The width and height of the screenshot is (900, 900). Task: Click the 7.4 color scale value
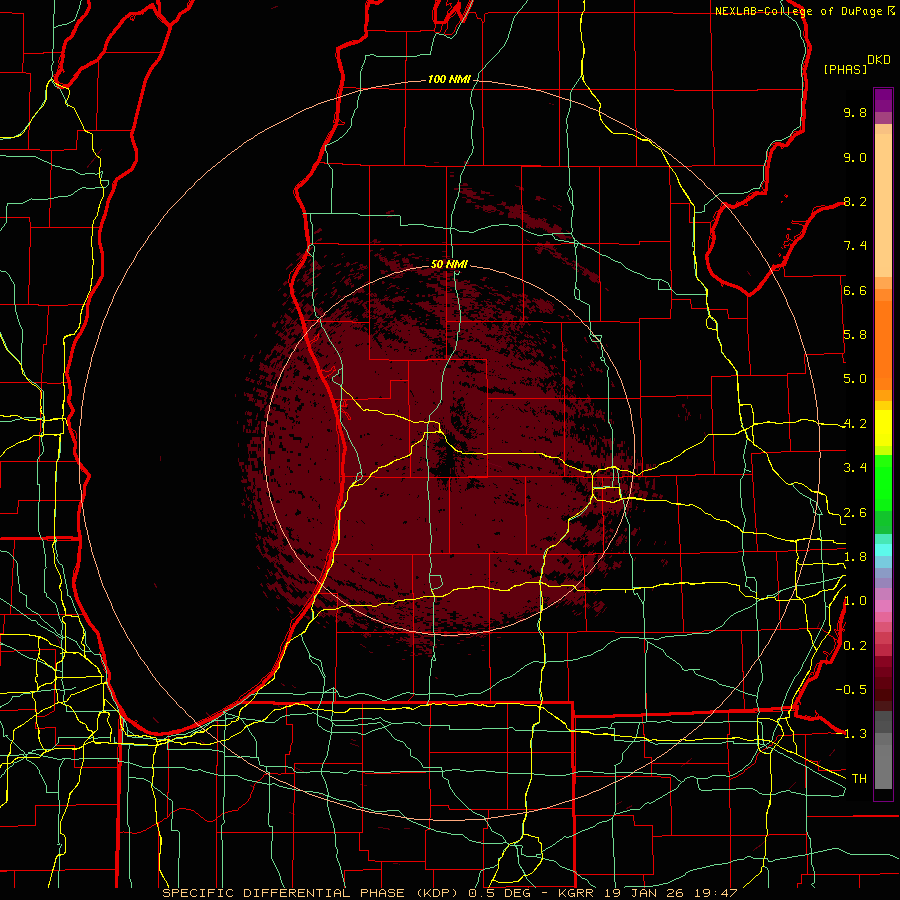tap(855, 246)
